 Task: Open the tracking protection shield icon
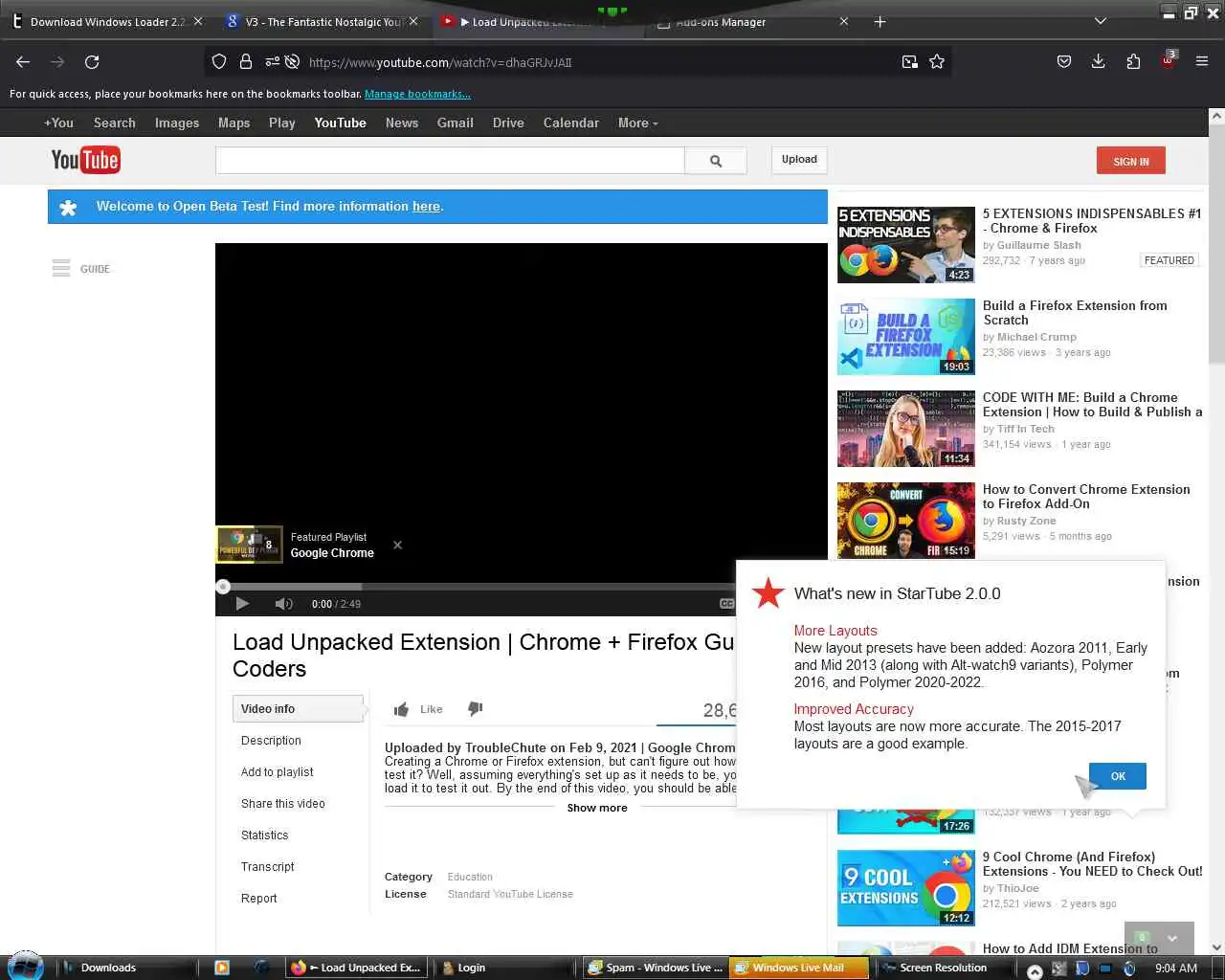coord(219,62)
